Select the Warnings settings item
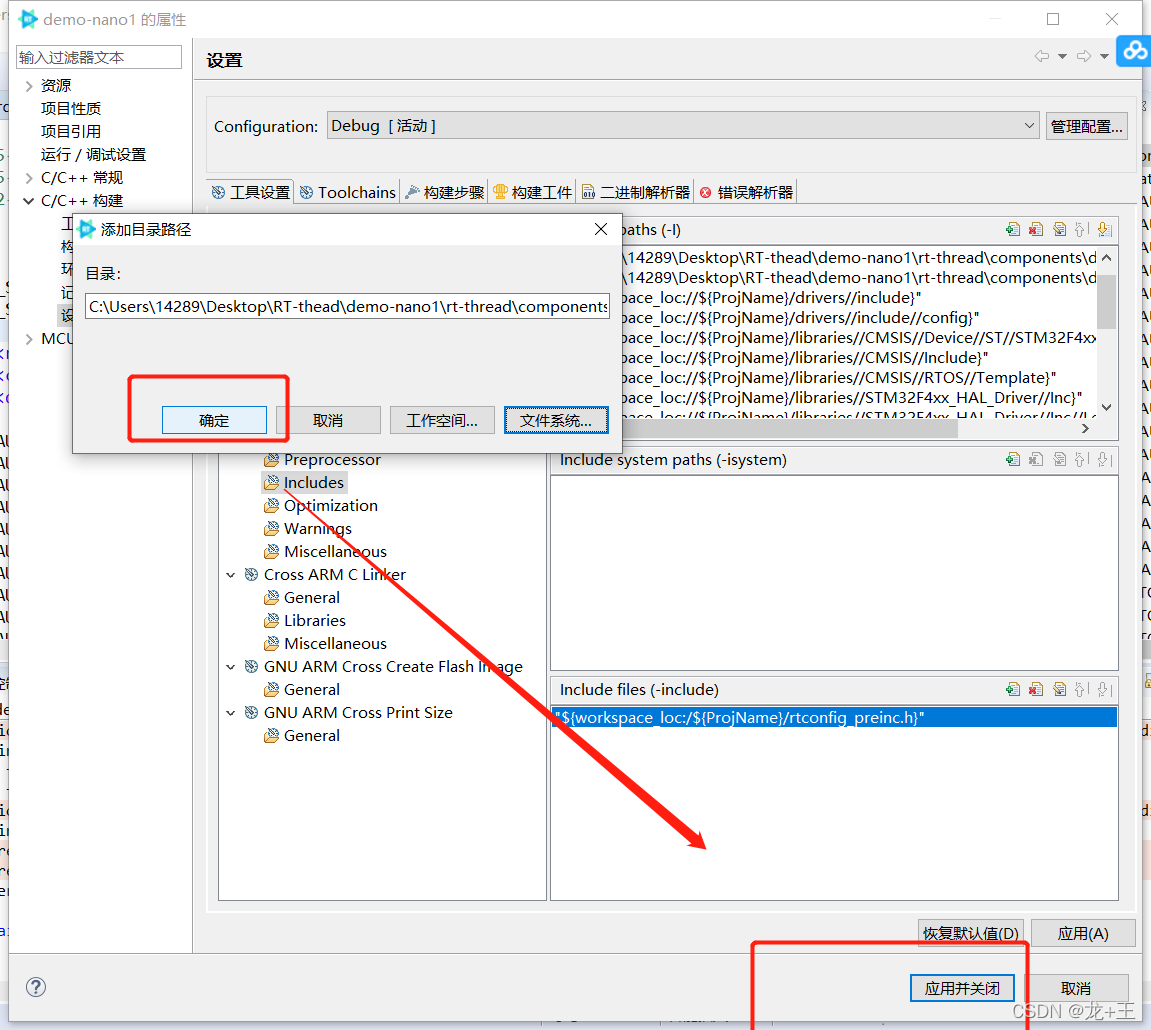This screenshot has width=1151, height=1030. pyautogui.click(x=308, y=529)
